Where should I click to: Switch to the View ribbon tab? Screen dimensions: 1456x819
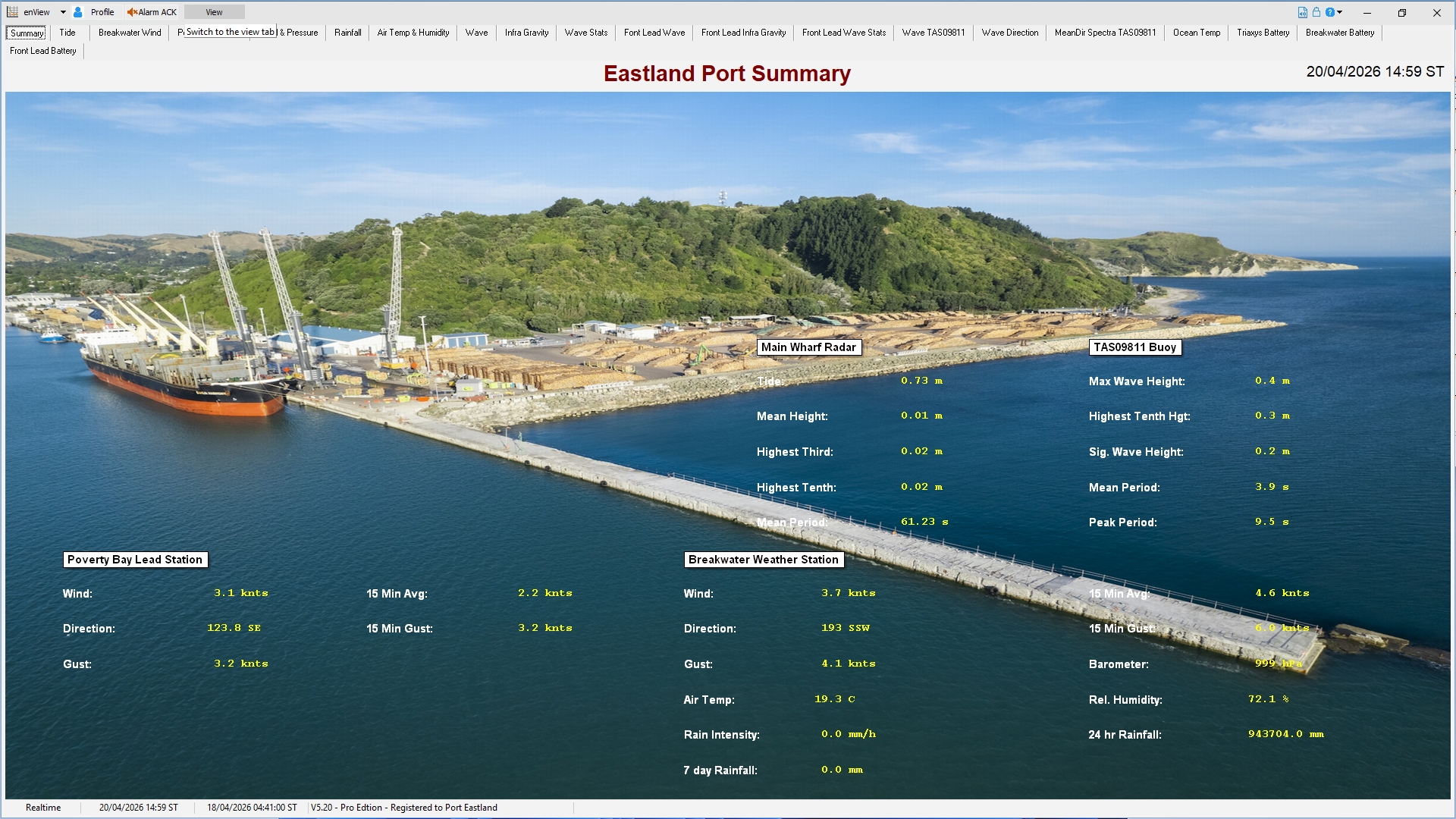[214, 12]
